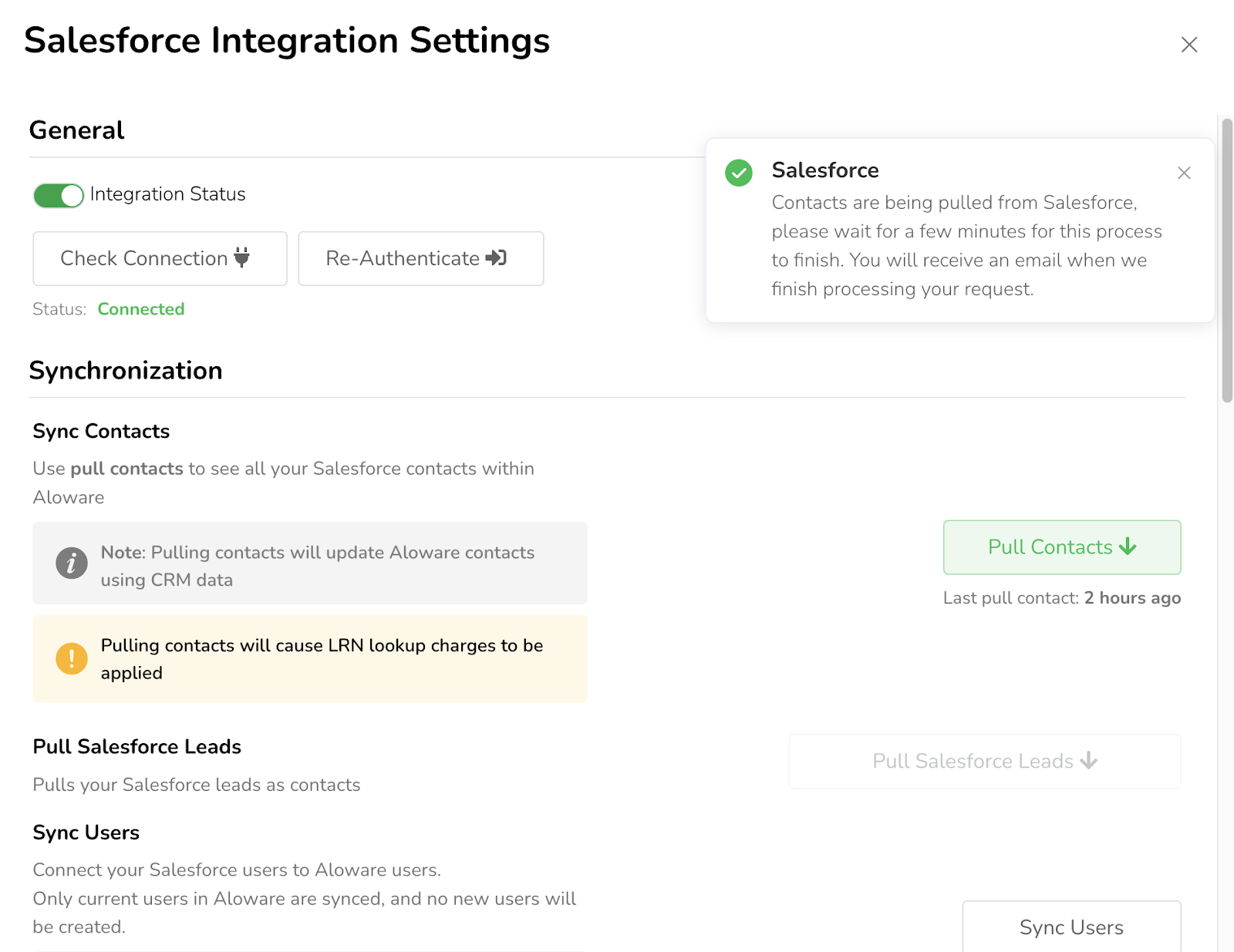
Task: Toggle the Integration Status switch
Action: coord(59,195)
